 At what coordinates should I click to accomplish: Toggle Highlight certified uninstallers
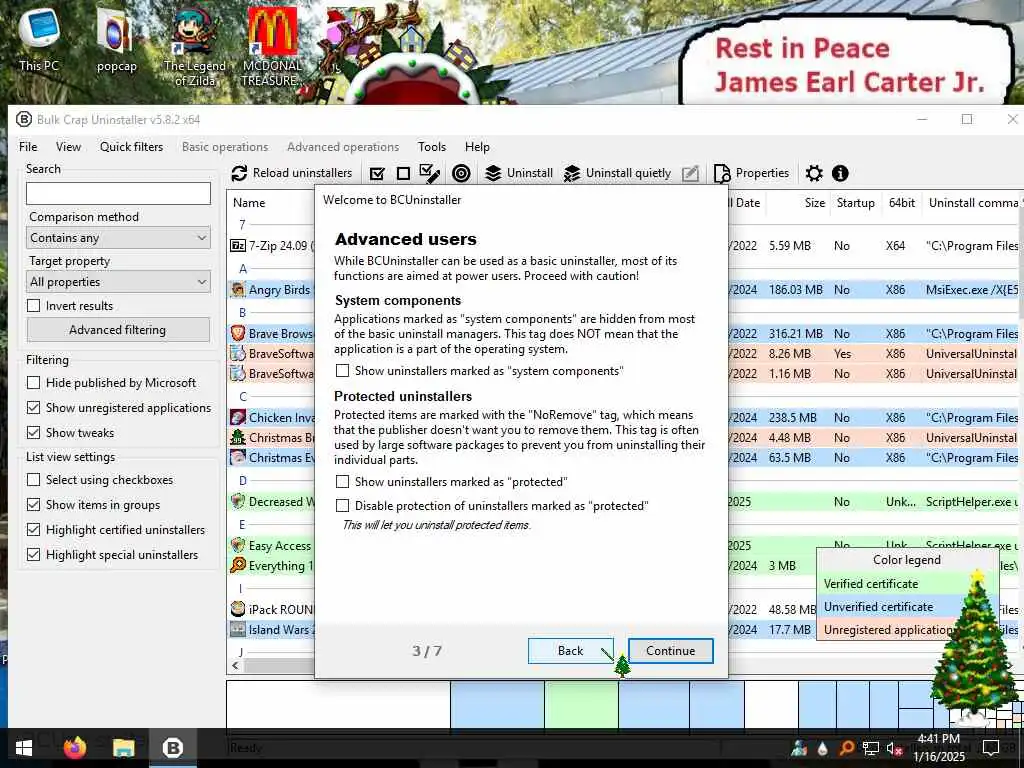click(x=33, y=530)
